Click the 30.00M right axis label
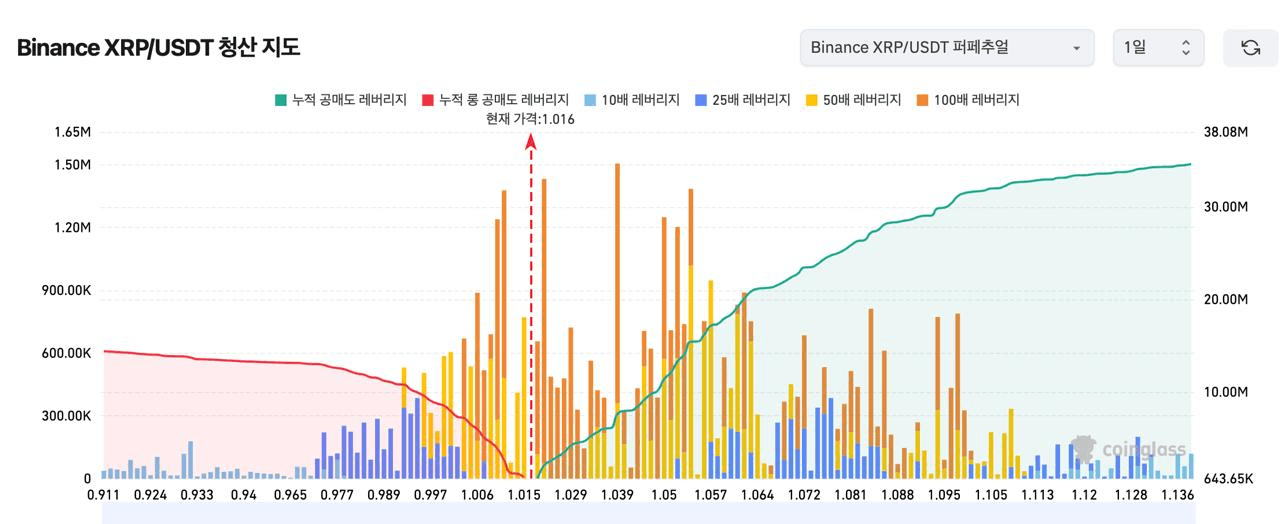This screenshot has height=524, width=1280. click(1225, 207)
